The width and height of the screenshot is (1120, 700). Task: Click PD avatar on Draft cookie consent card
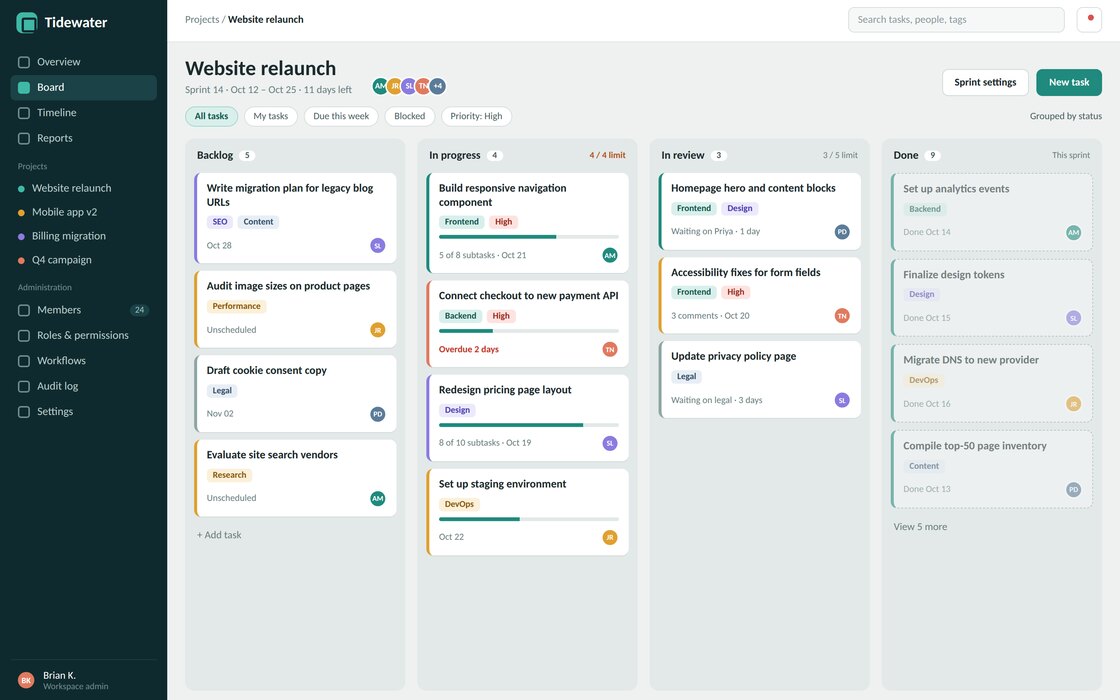point(378,414)
